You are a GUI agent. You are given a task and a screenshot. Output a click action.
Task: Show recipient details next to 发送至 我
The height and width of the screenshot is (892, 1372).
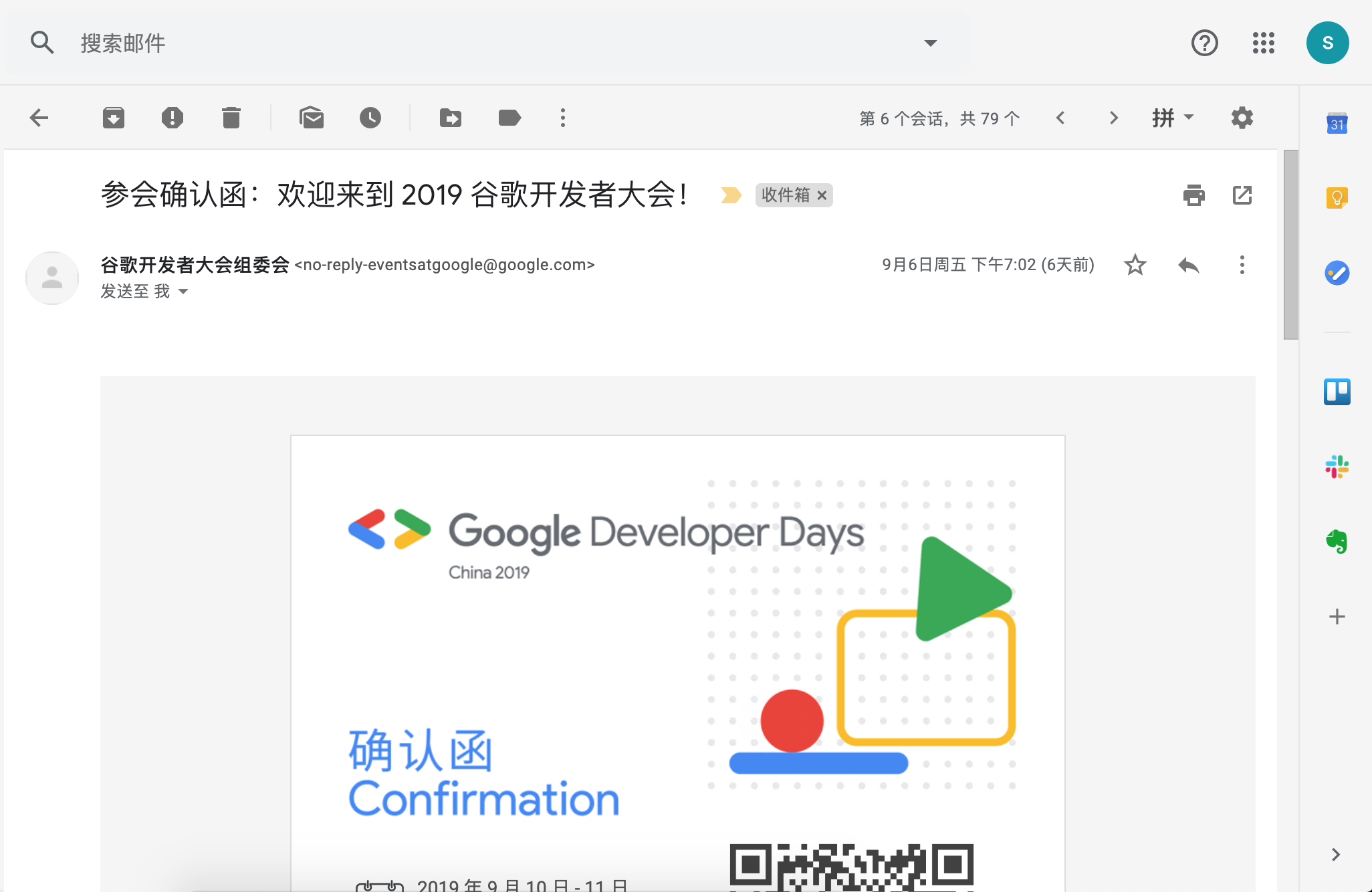pos(183,292)
